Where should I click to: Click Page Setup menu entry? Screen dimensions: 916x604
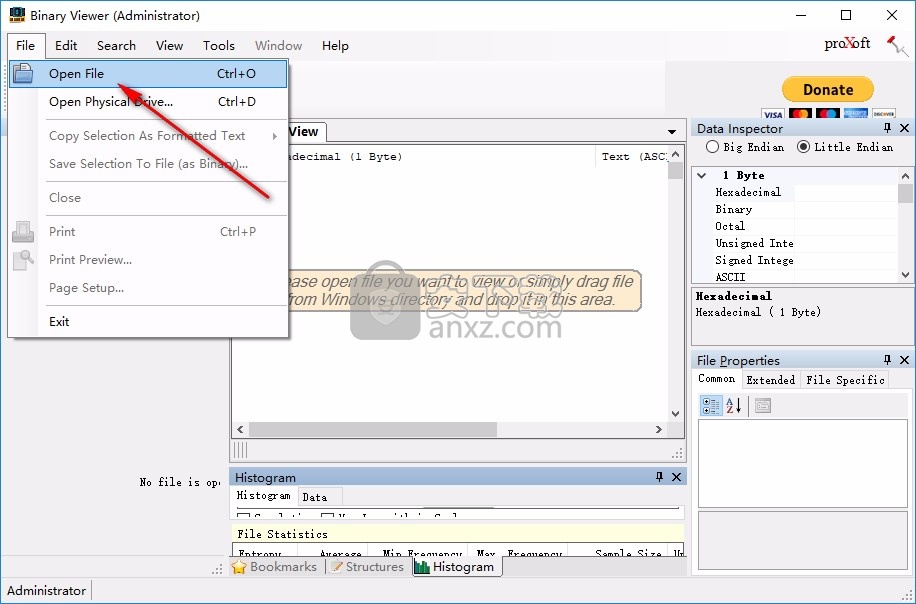tap(148, 288)
